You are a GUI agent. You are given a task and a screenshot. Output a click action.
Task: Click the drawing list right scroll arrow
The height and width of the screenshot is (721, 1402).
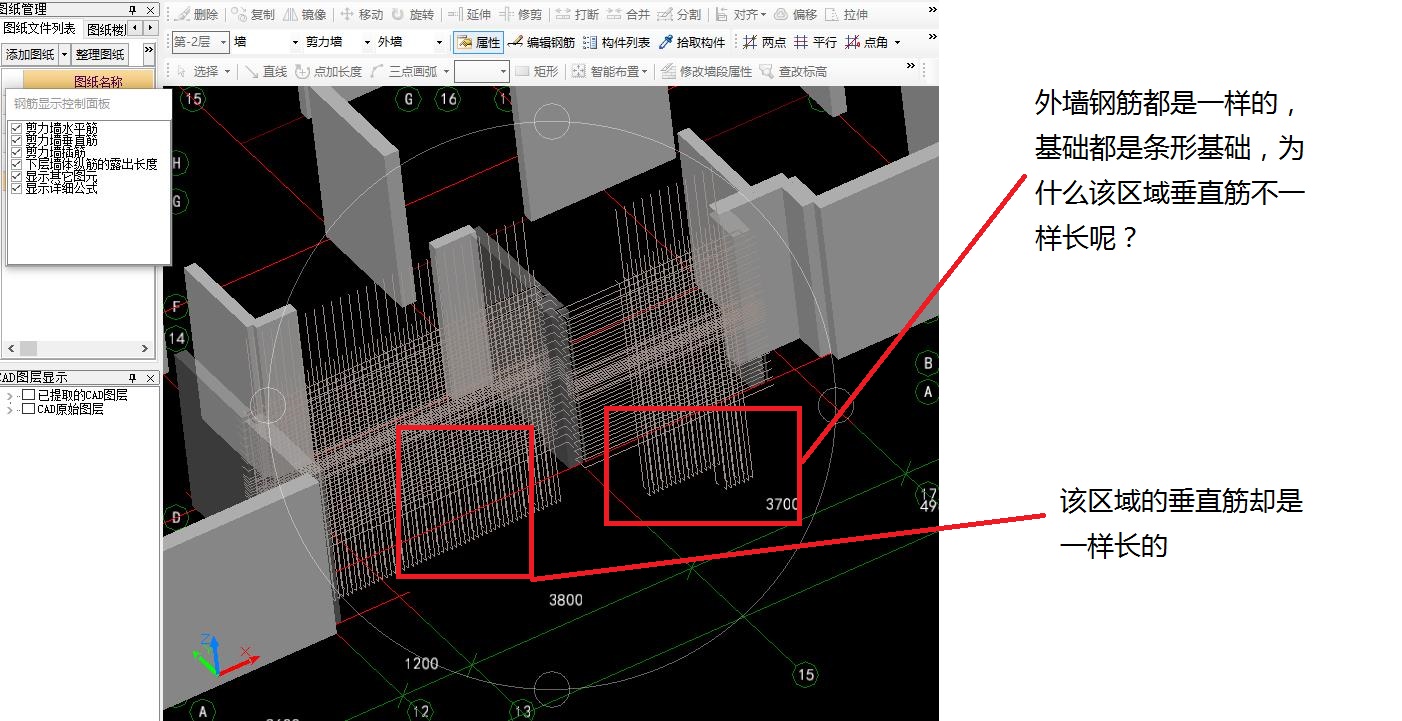click(x=145, y=348)
